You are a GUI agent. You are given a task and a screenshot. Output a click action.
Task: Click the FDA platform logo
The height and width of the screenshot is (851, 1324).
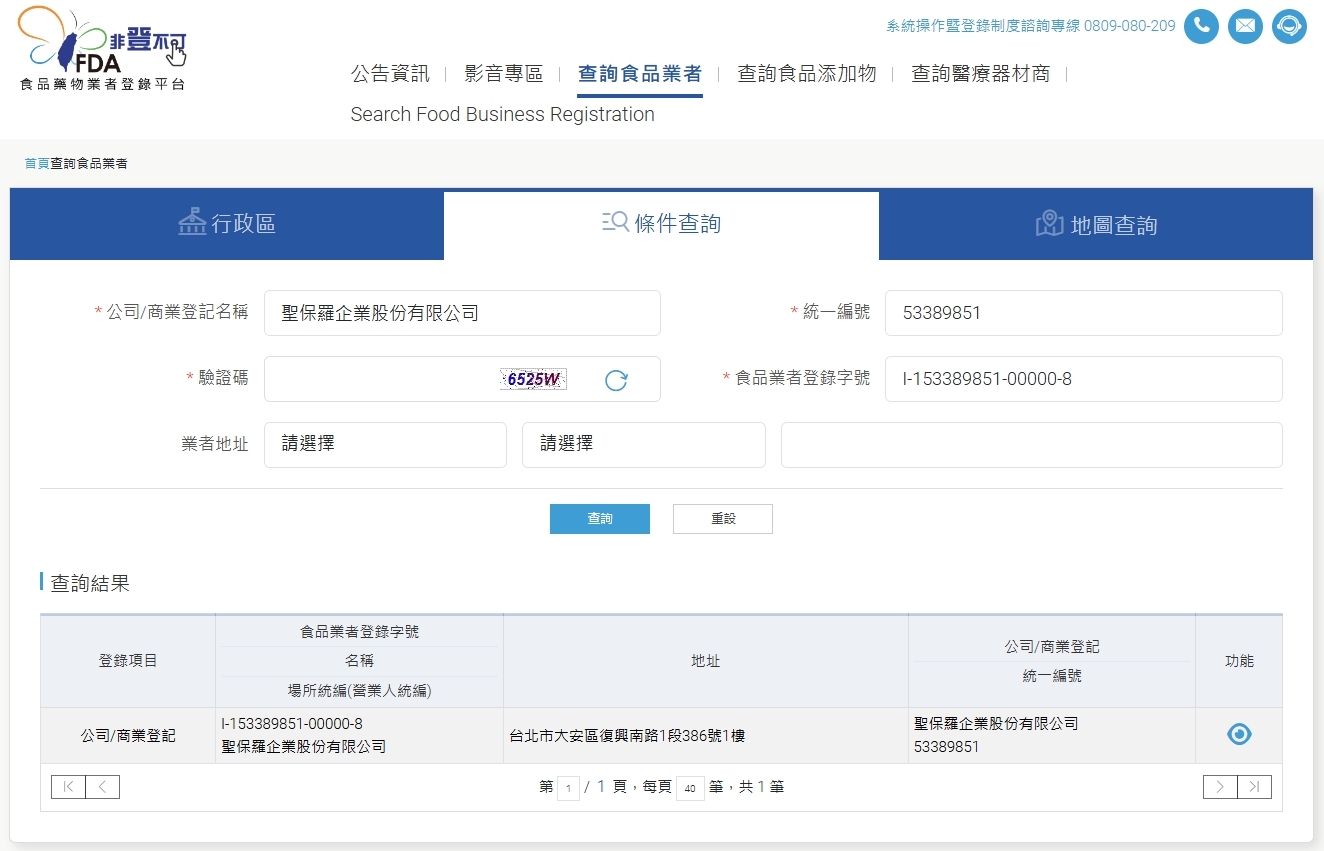[102, 49]
